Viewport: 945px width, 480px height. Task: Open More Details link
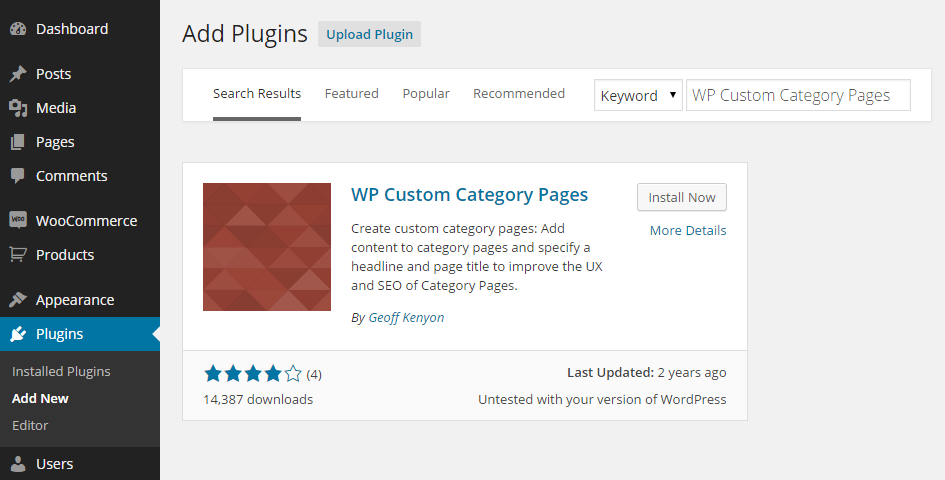[688, 230]
